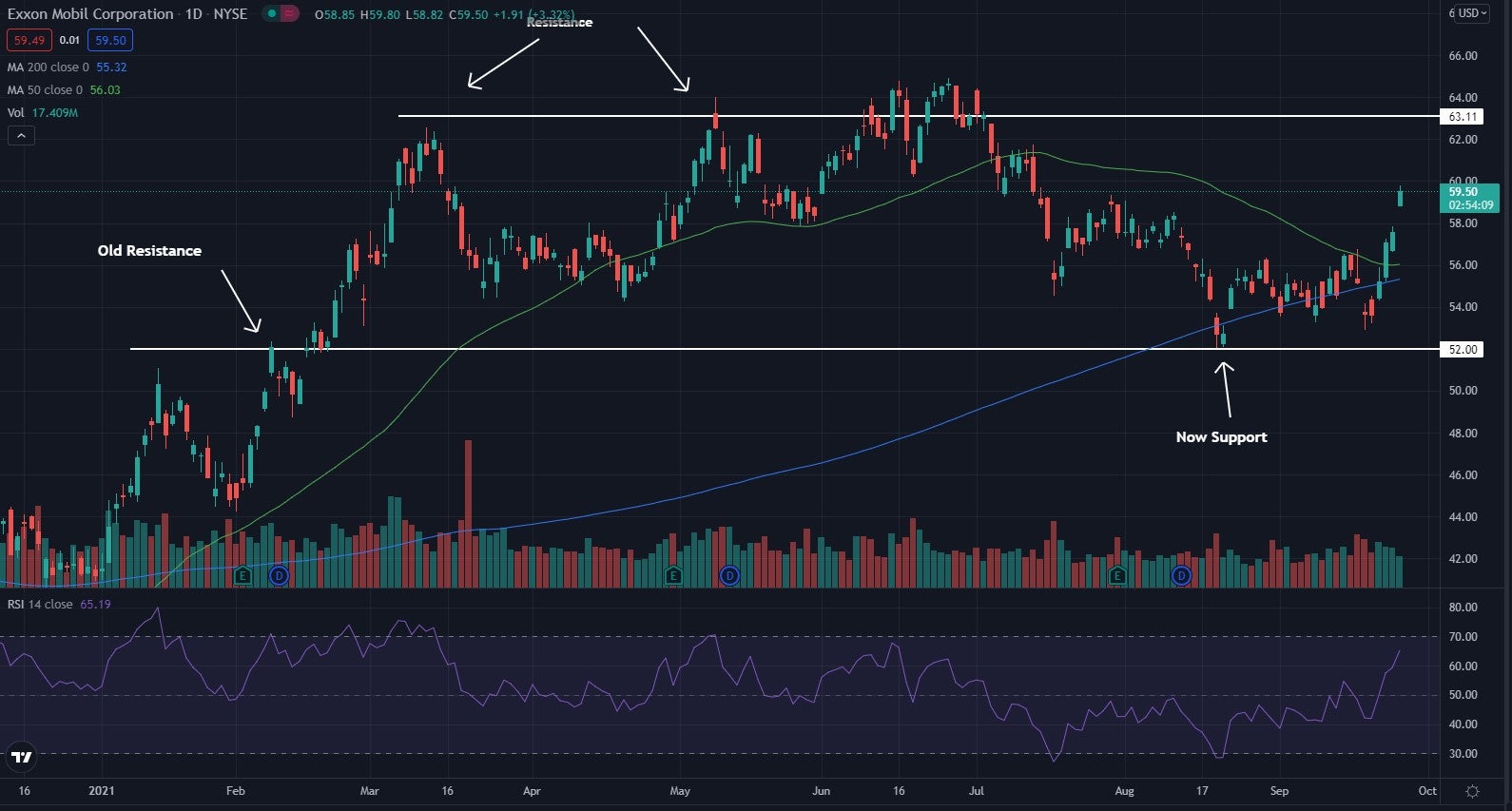Click the TradingView logo badge
Viewport: 1512px width, 811px height.
click(x=21, y=758)
